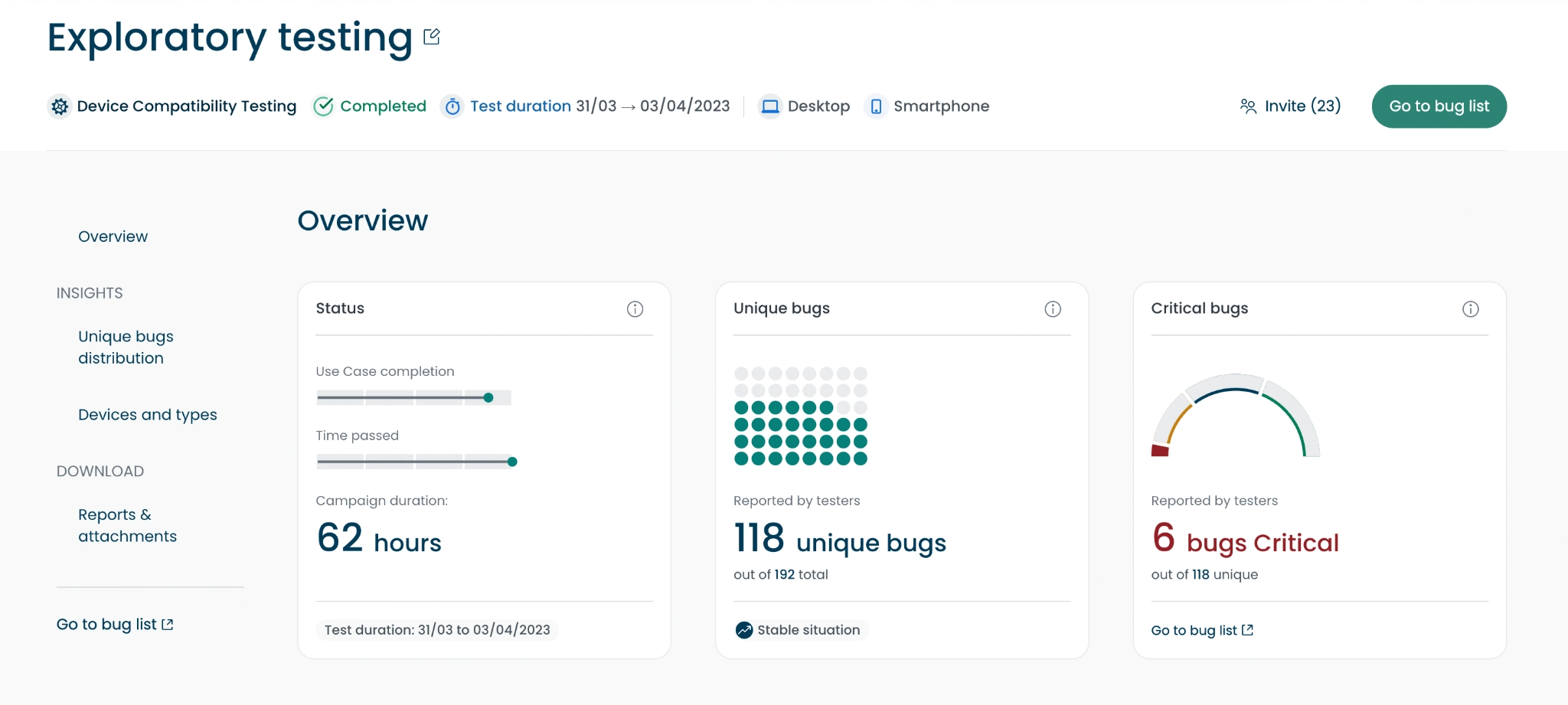
Task: Click the Test duration stopwatch icon
Action: point(452,106)
